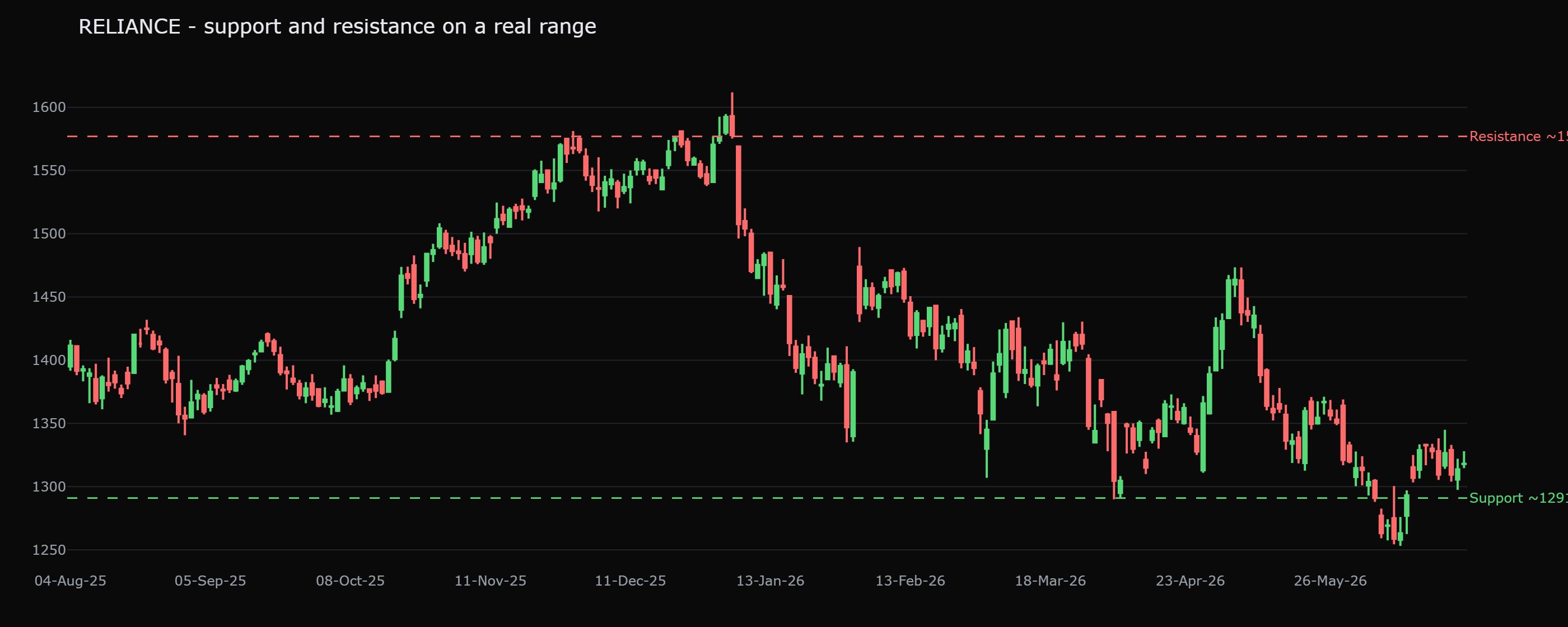Click the 05-Sep-25 date label

[210, 581]
